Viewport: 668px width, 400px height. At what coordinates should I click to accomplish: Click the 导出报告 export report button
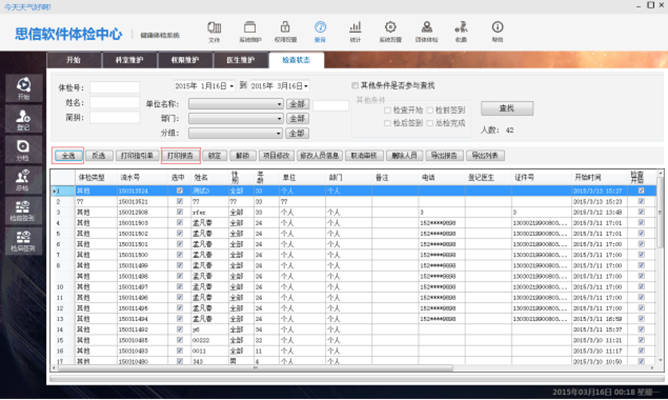click(444, 156)
